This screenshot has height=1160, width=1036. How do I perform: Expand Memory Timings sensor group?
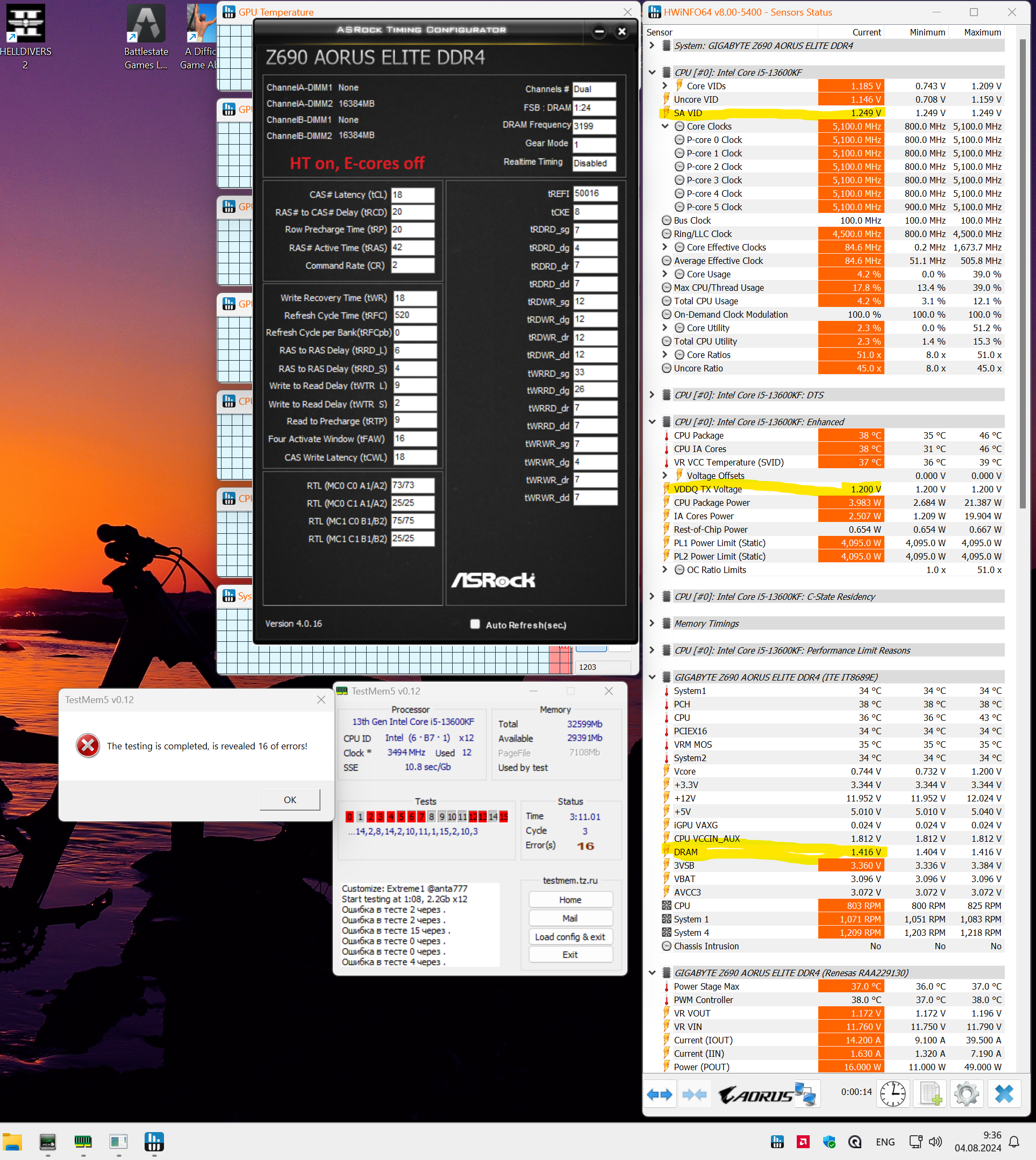click(x=652, y=623)
